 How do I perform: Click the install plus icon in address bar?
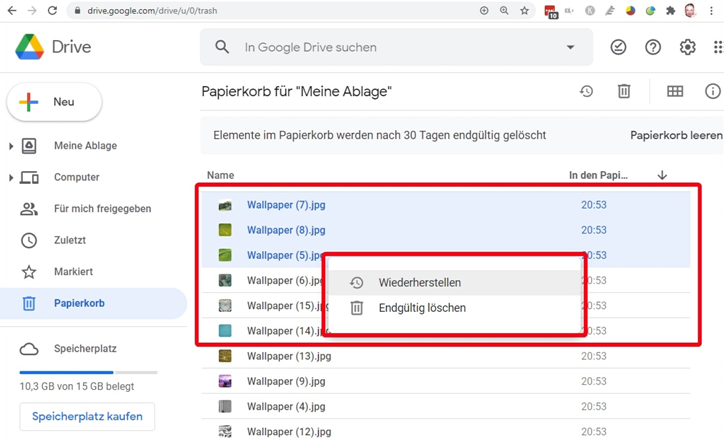pos(484,10)
